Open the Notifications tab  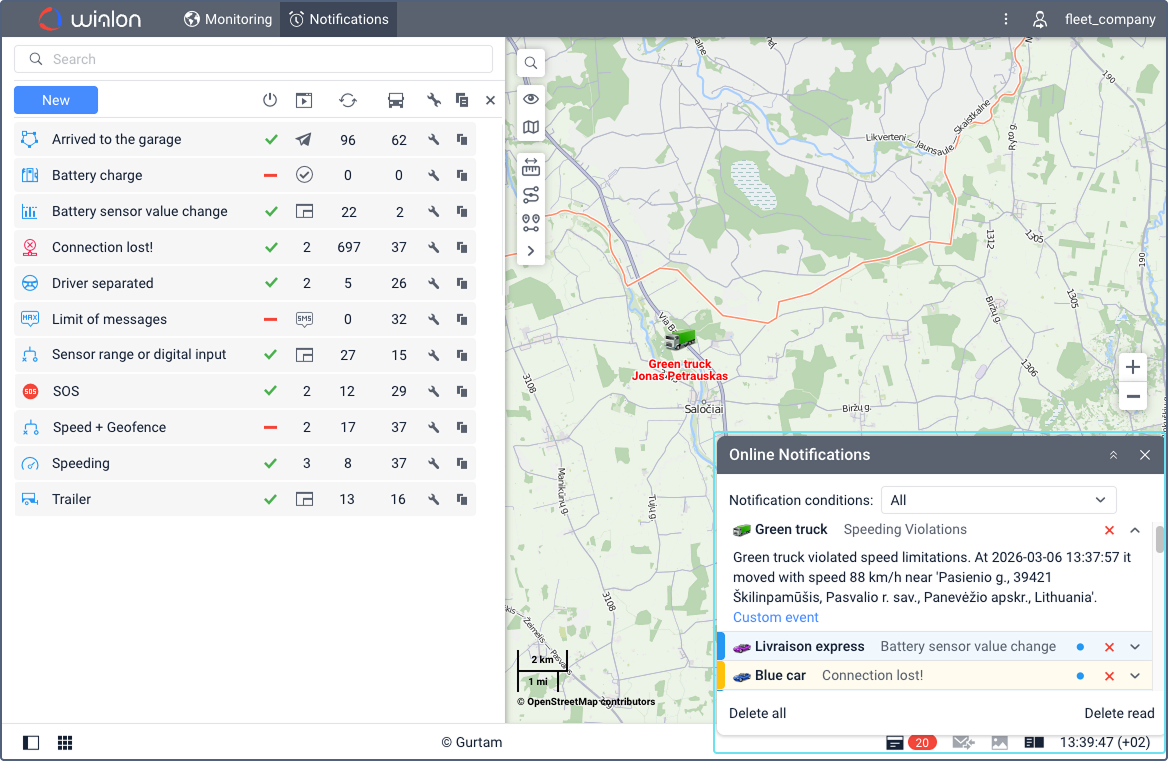(x=338, y=19)
